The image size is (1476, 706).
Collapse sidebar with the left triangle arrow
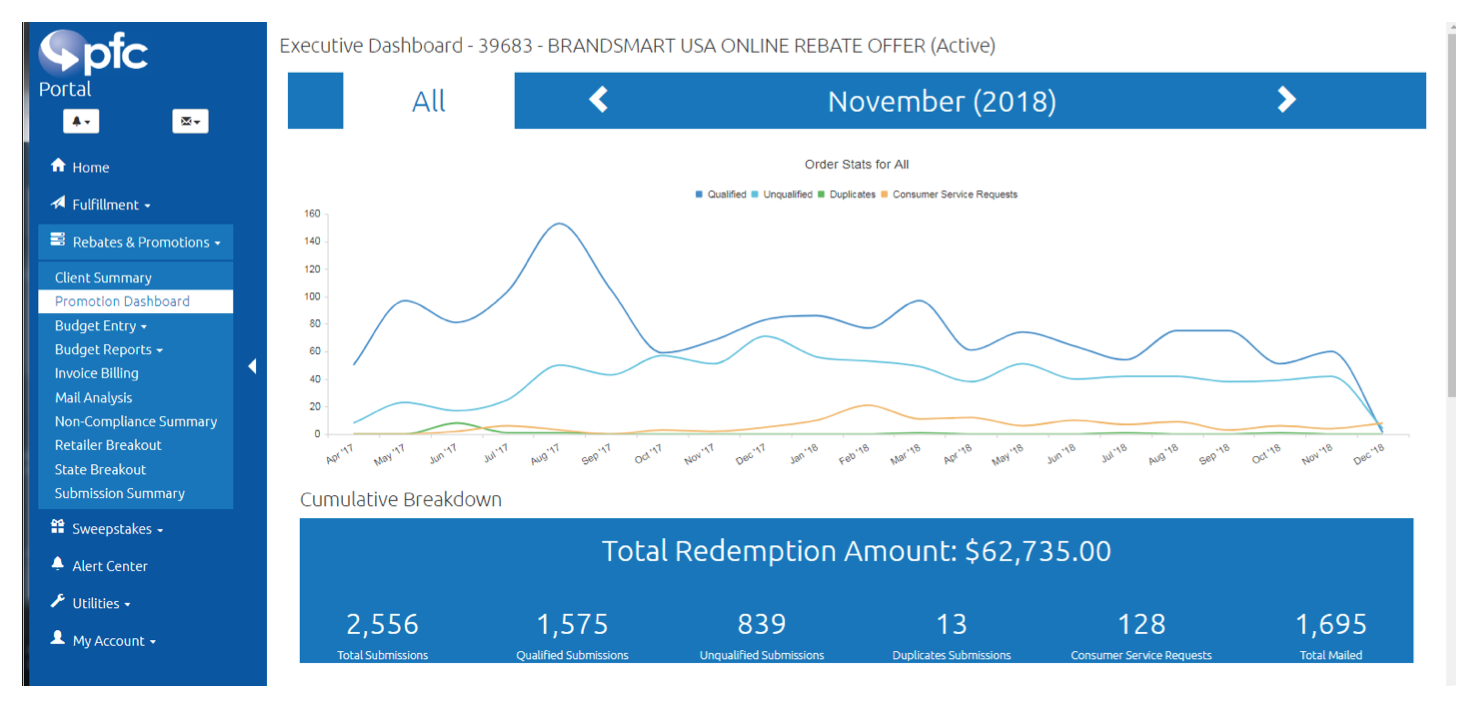coord(252,367)
